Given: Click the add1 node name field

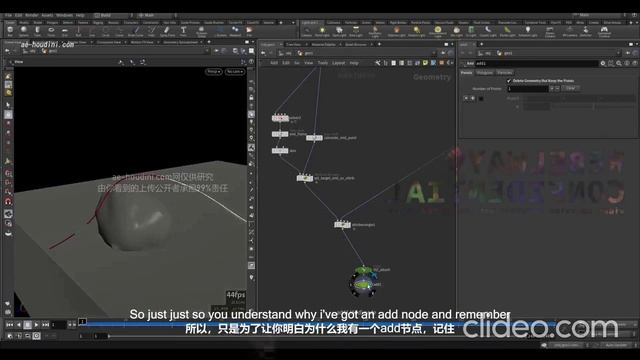Looking at the screenshot, I should coord(536,63).
